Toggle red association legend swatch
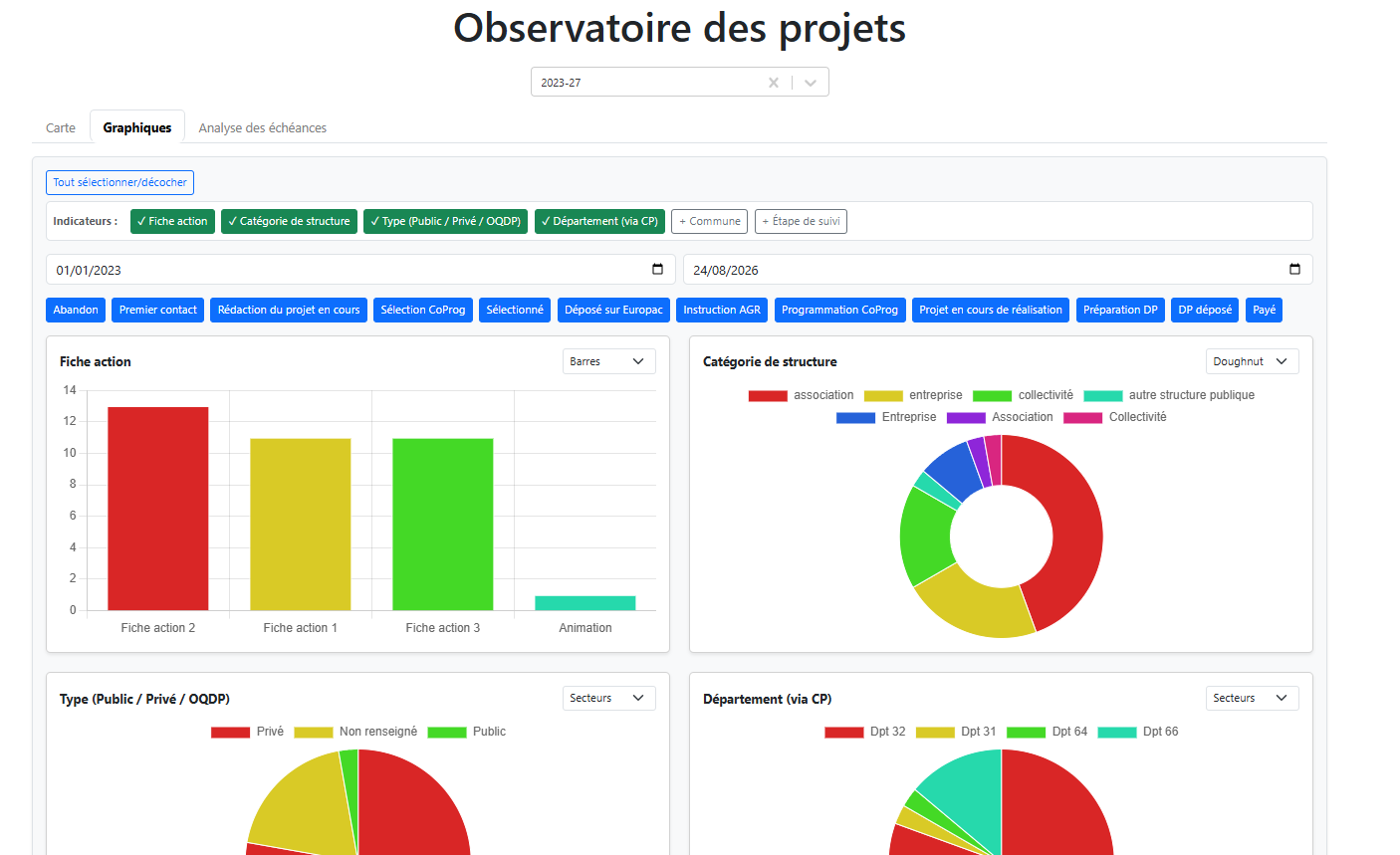Image resolution: width=1400 pixels, height=855 pixels. click(x=768, y=395)
